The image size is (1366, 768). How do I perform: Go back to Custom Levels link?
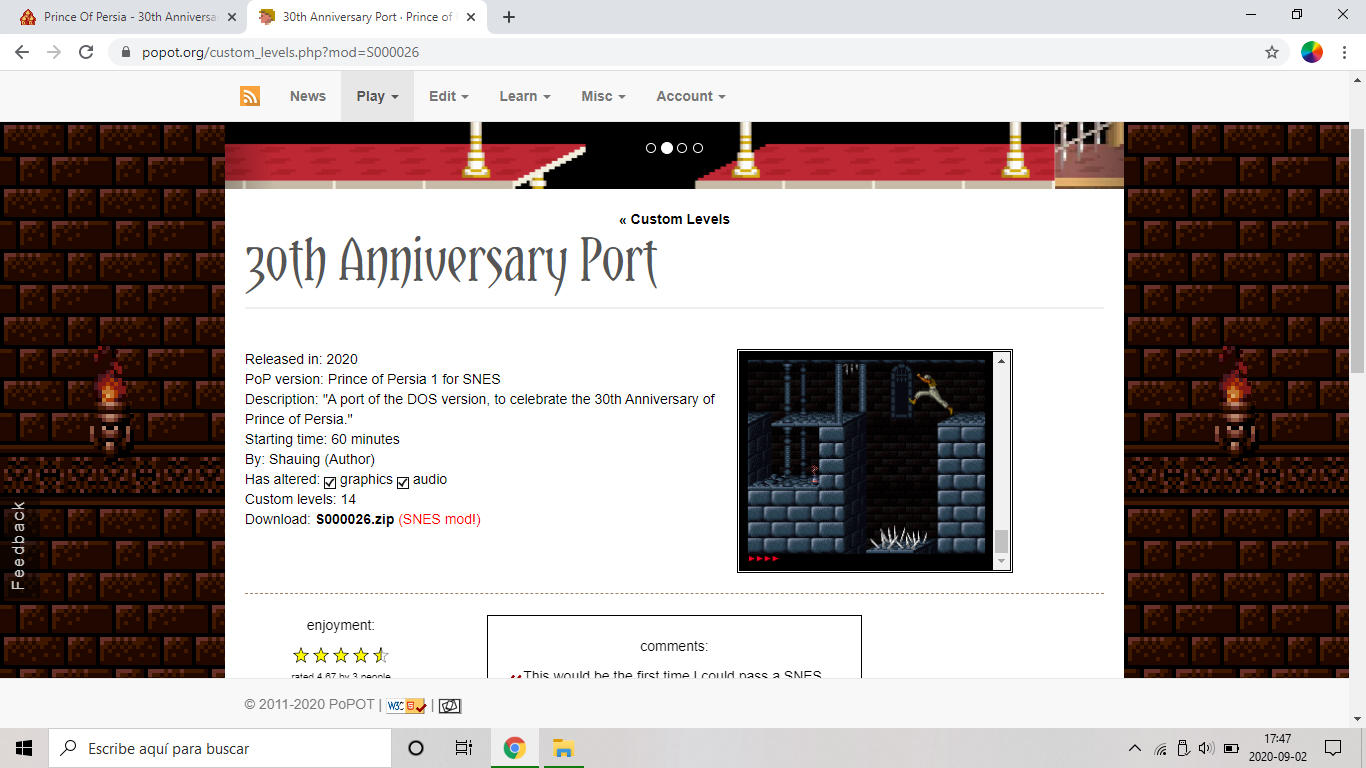pos(674,219)
